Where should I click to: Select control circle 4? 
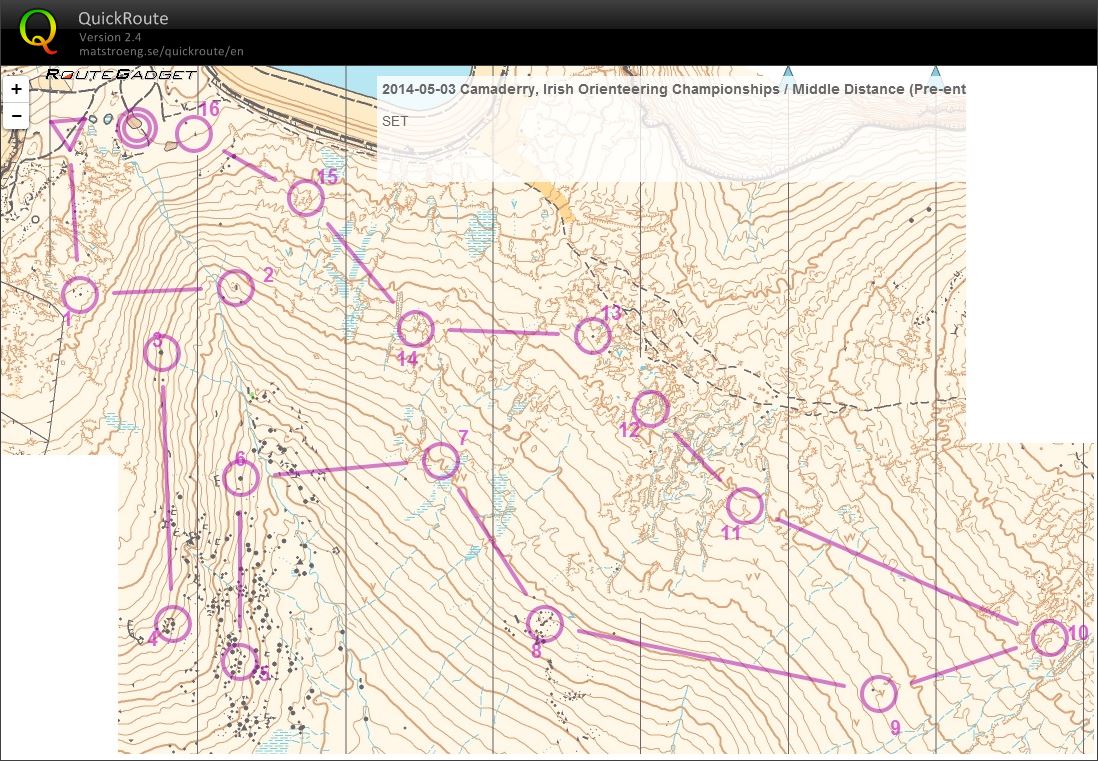pyautogui.click(x=172, y=624)
